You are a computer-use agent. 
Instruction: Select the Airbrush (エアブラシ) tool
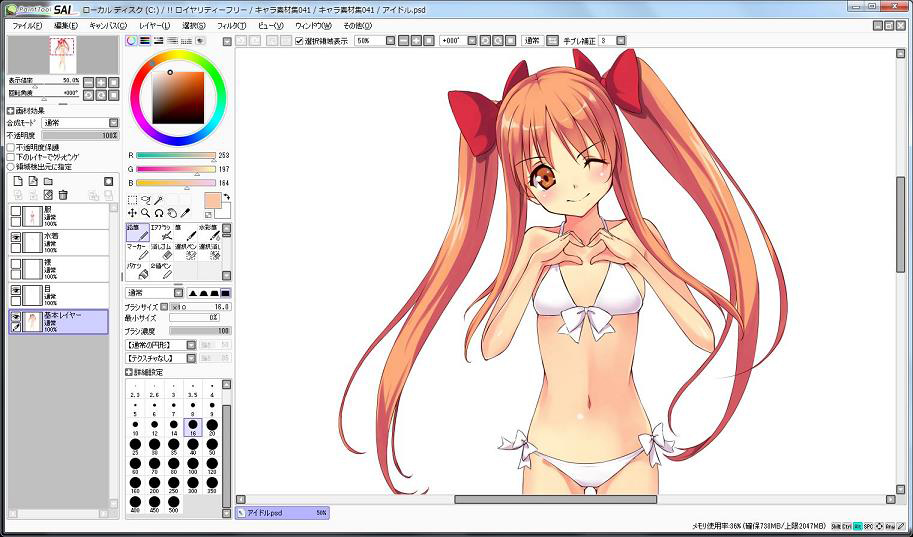pyautogui.click(x=160, y=231)
